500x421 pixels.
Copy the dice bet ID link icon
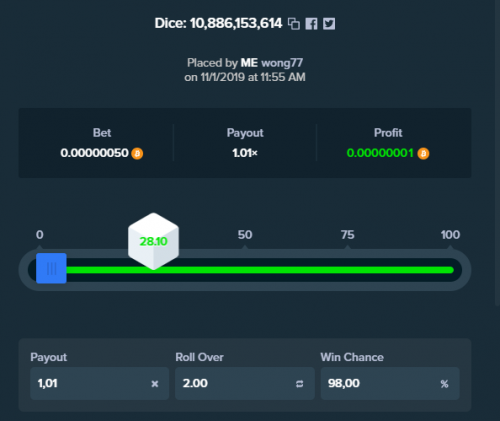tap(294, 24)
